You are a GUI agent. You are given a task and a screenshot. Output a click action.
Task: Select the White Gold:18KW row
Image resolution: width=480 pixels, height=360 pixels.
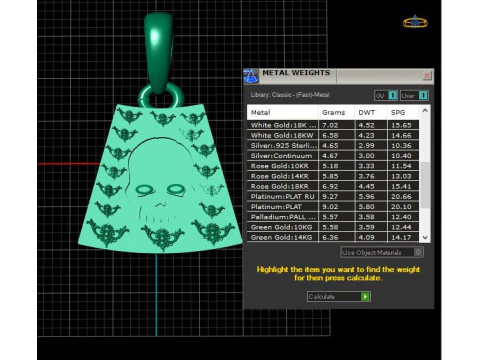coord(333,135)
